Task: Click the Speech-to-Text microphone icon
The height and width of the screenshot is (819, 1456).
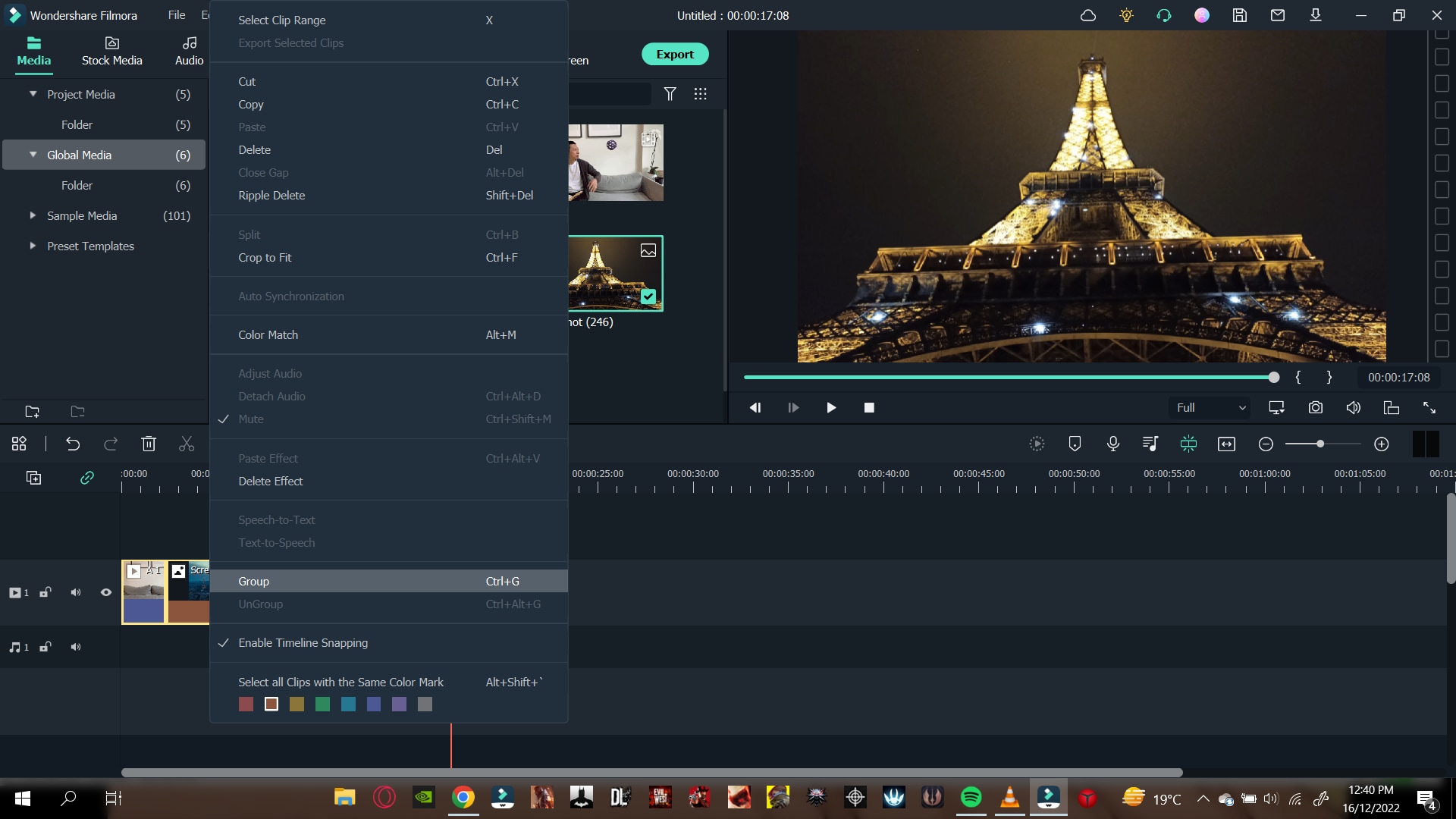Action: click(x=1113, y=443)
